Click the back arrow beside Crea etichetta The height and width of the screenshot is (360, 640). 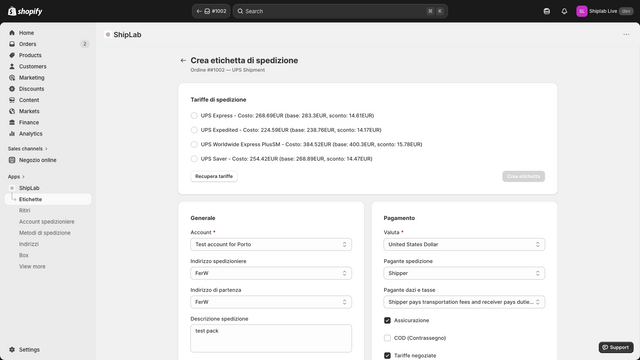[x=183, y=60]
